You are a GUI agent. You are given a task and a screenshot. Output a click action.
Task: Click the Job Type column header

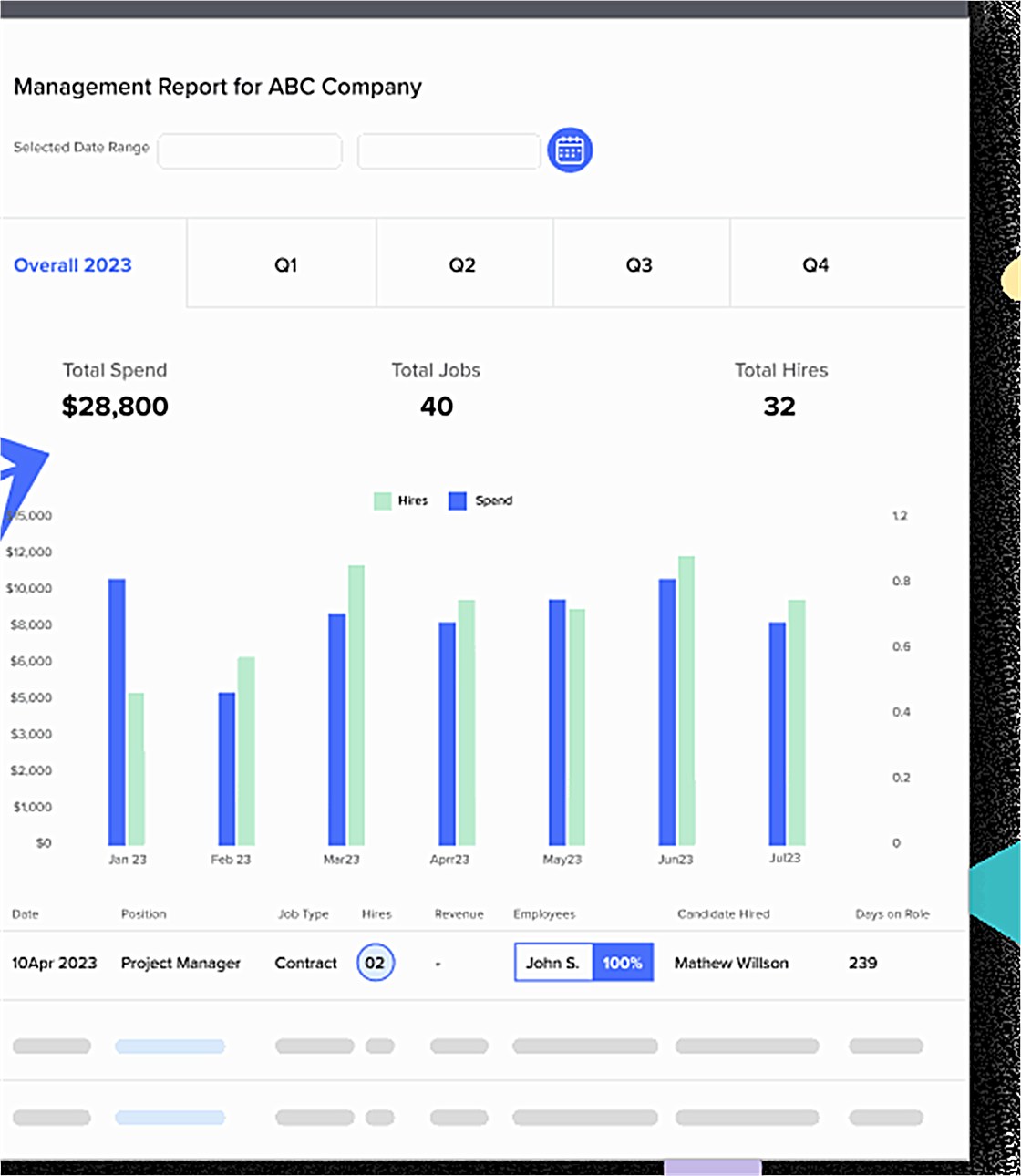[x=304, y=913]
